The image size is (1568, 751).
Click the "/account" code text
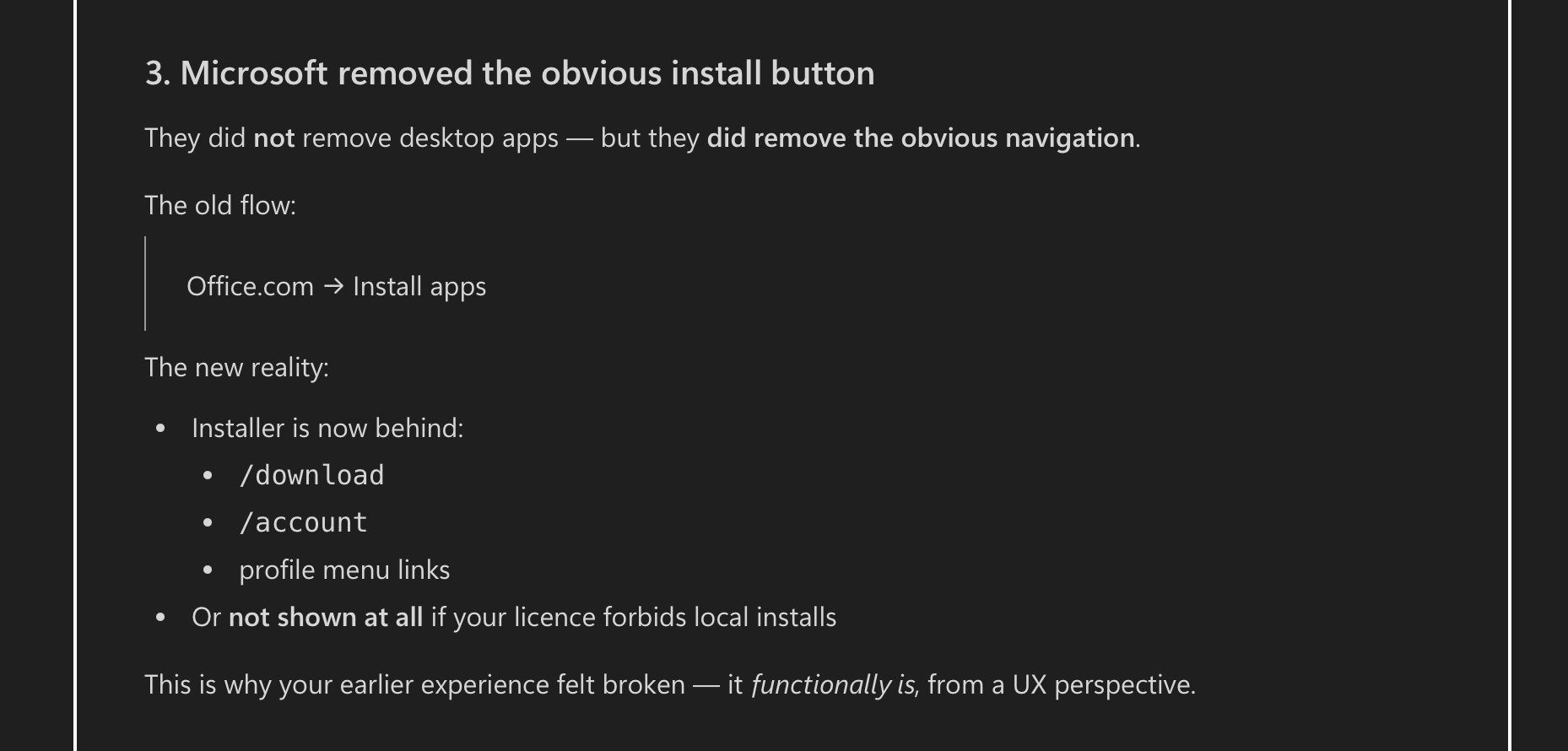[303, 523]
